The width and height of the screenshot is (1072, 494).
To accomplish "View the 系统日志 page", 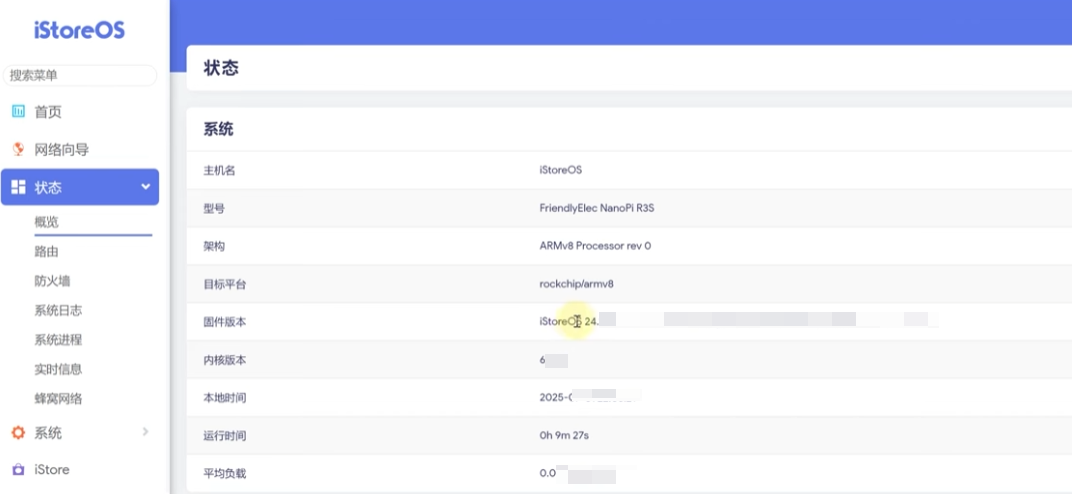I will [x=58, y=311].
